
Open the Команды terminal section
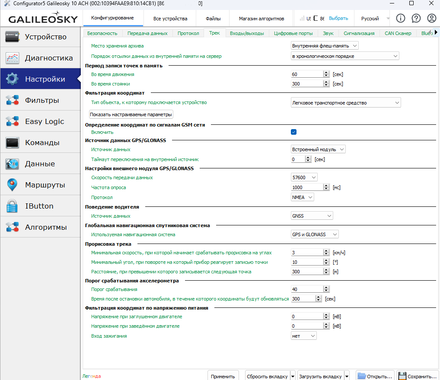(40, 143)
